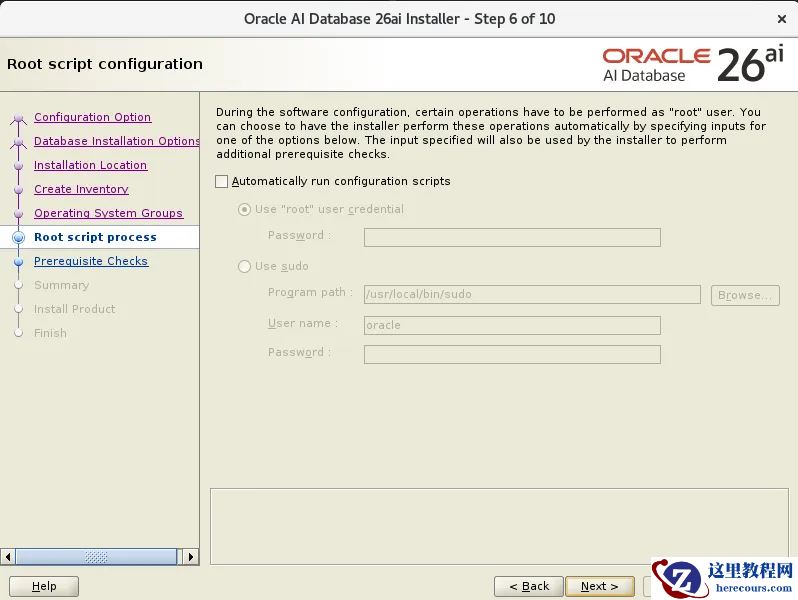Select the Use sudo radio button
Viewport: 798px width, 600px height.
pos(244,266)
